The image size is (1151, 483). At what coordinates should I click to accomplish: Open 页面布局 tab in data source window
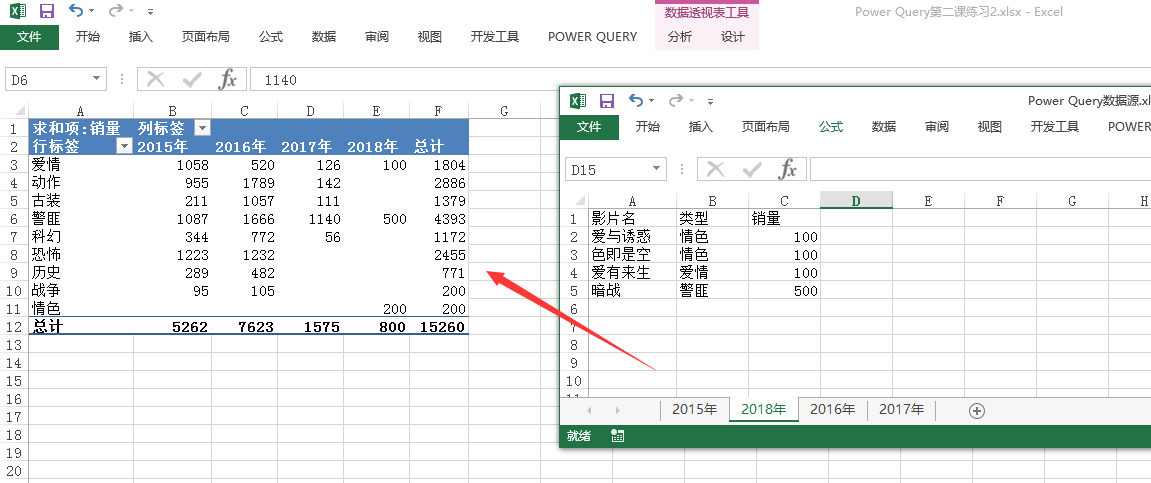766,127
